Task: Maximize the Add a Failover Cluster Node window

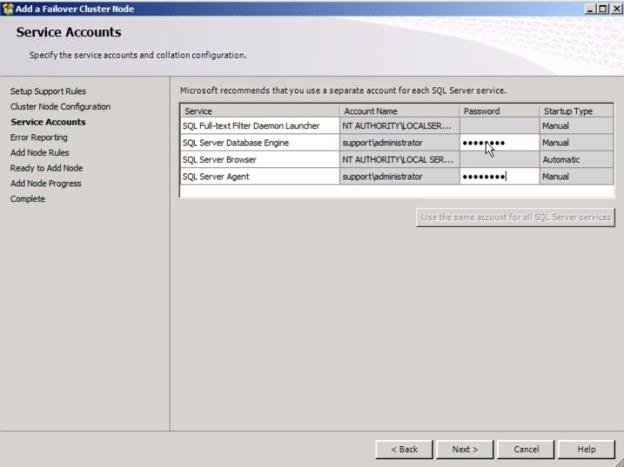Action: (603, 8)
